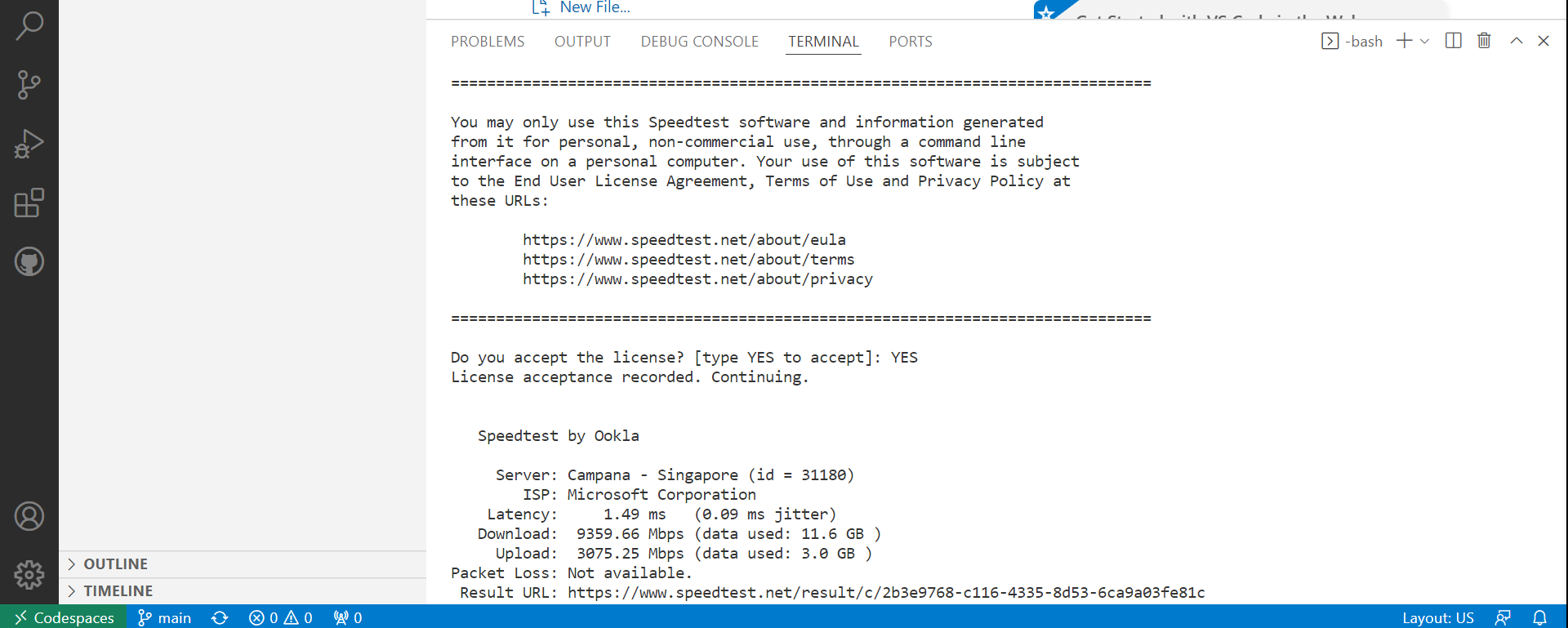The image size is (1568, 628).
Task: Switch to the DEBUG CONSOLE tab
Action: pos(700,42)
